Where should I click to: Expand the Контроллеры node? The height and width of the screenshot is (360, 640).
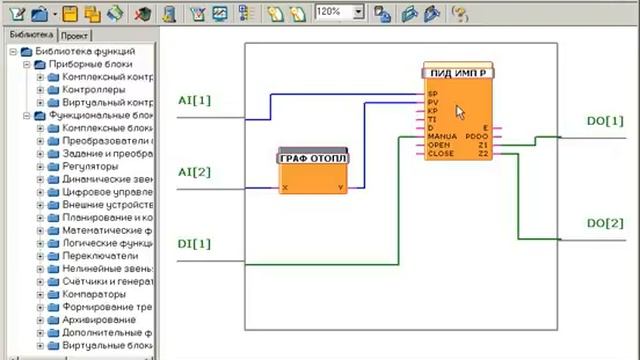40,90
